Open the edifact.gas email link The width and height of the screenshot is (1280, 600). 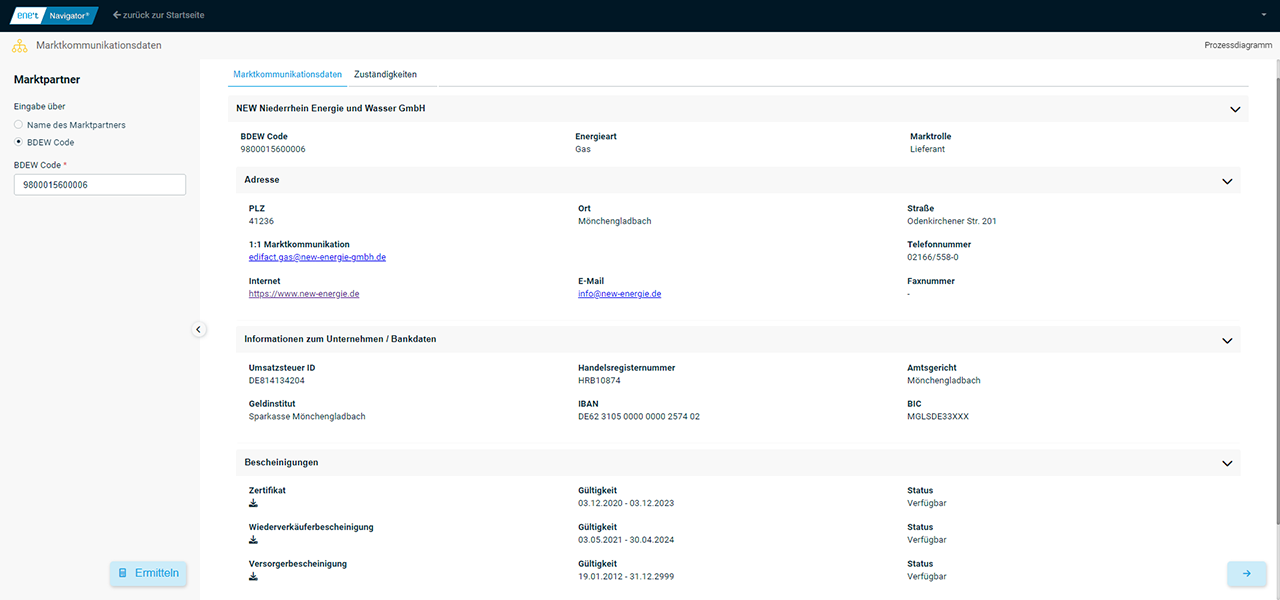[317, 257]
